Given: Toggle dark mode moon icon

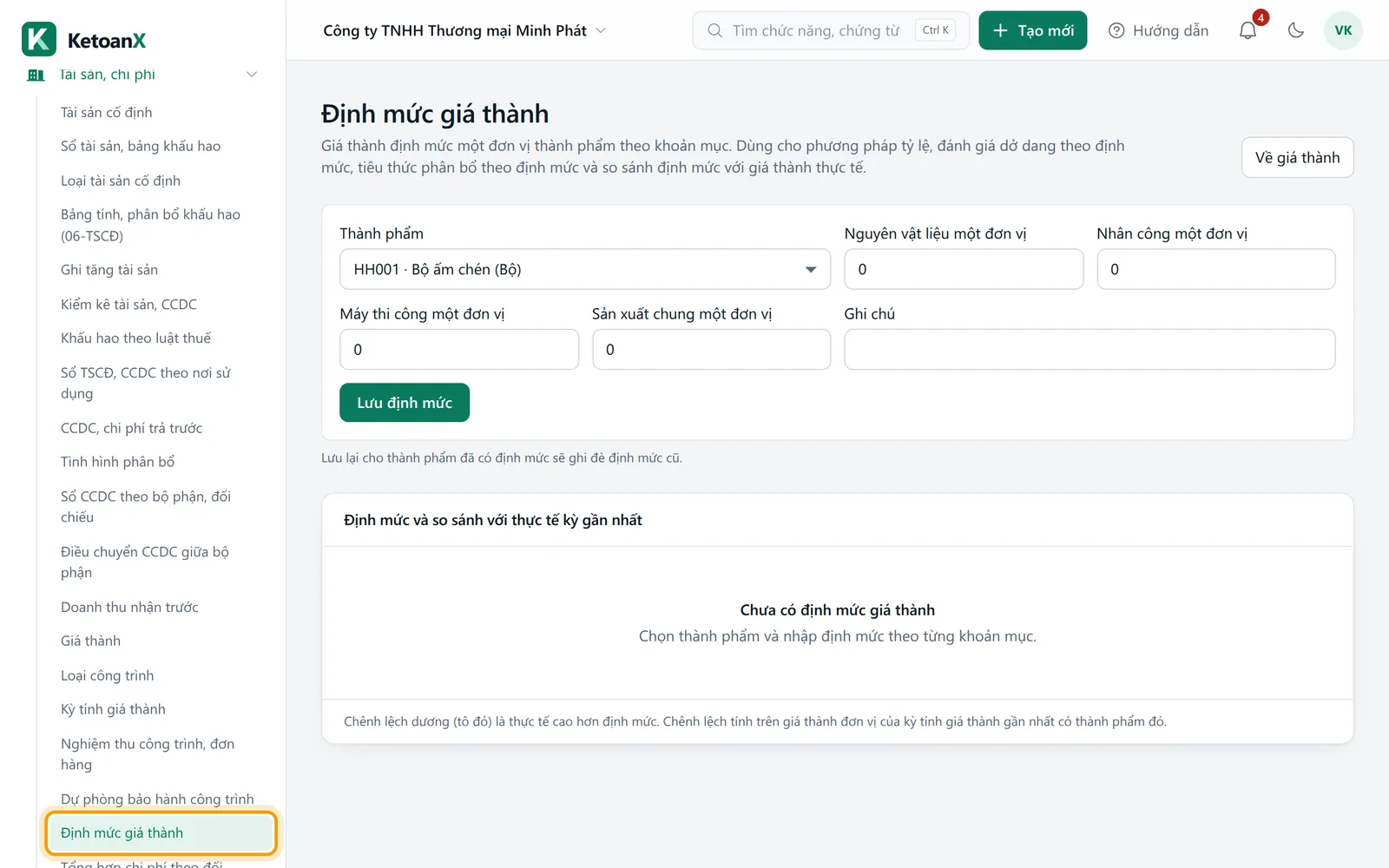Looking at the screenshot, I should [1296, 30].
